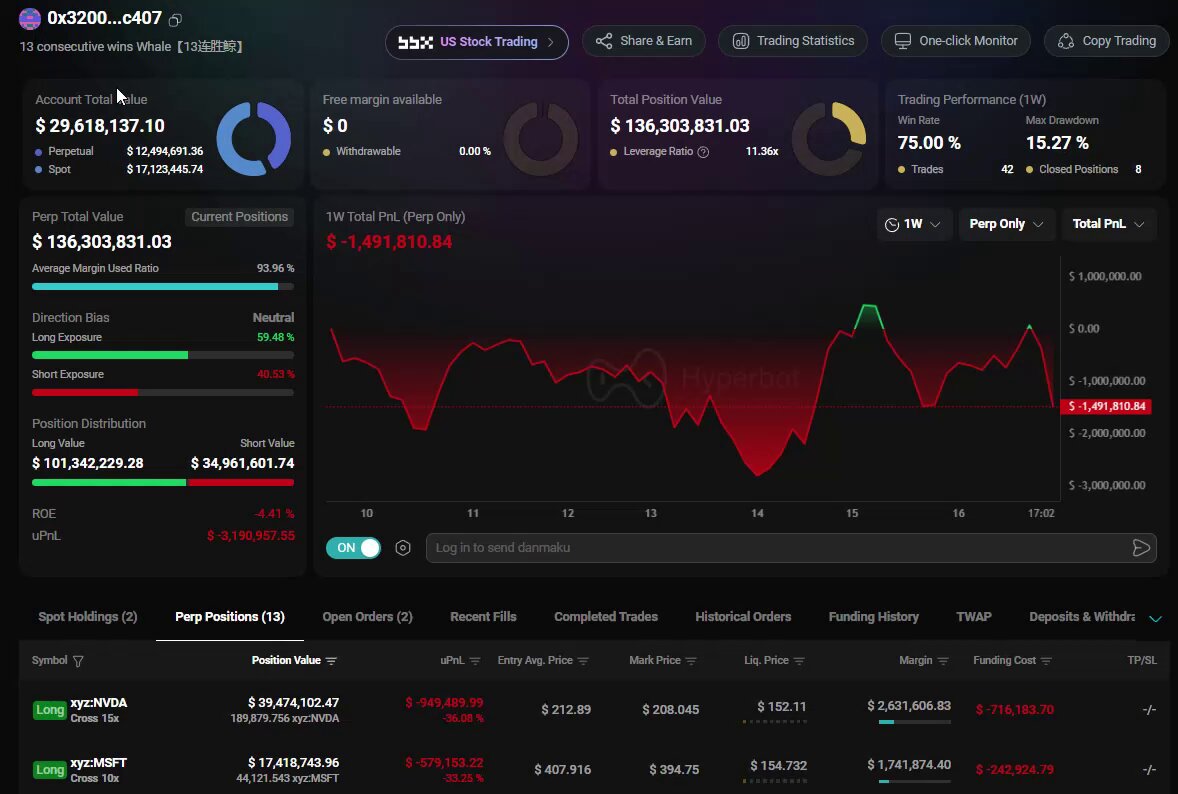Click the Long Exposure progress bar
This screenshot has height=794, width=1178.
coord(163,355)
